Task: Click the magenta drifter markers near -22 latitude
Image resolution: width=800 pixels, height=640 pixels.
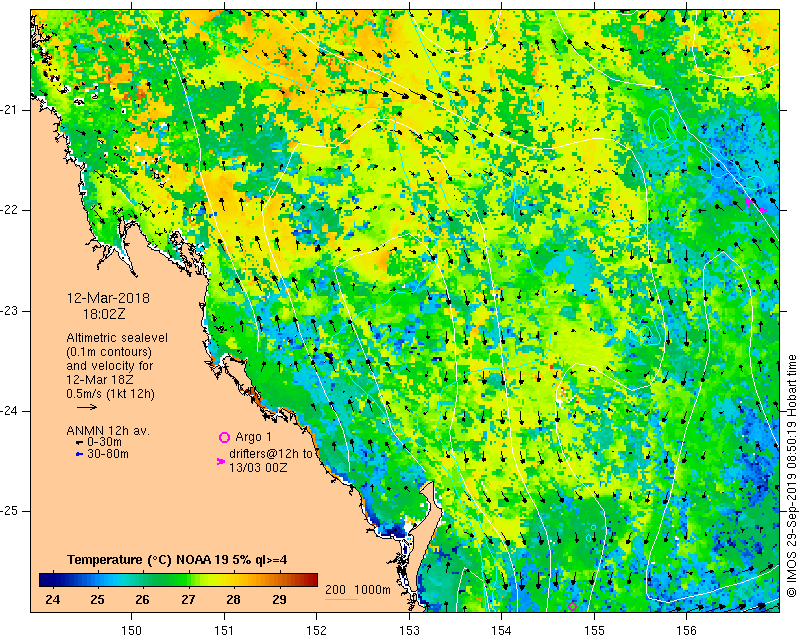Action: (755, 206)
